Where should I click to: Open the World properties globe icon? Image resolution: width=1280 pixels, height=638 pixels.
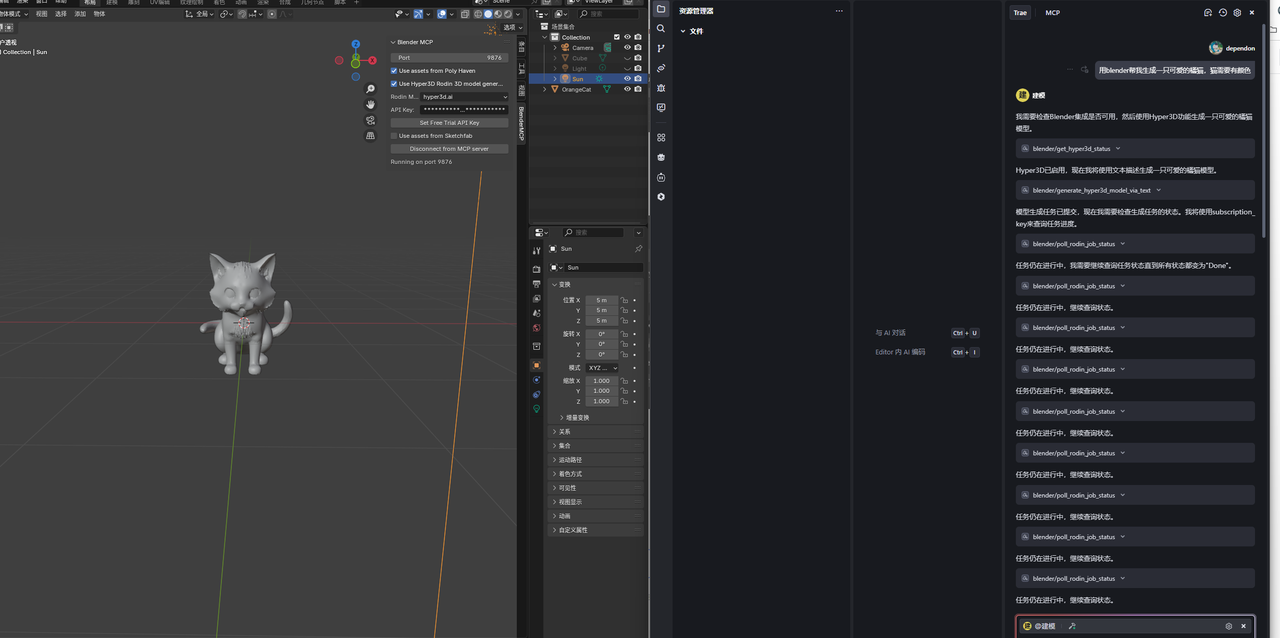pos(536,328)
